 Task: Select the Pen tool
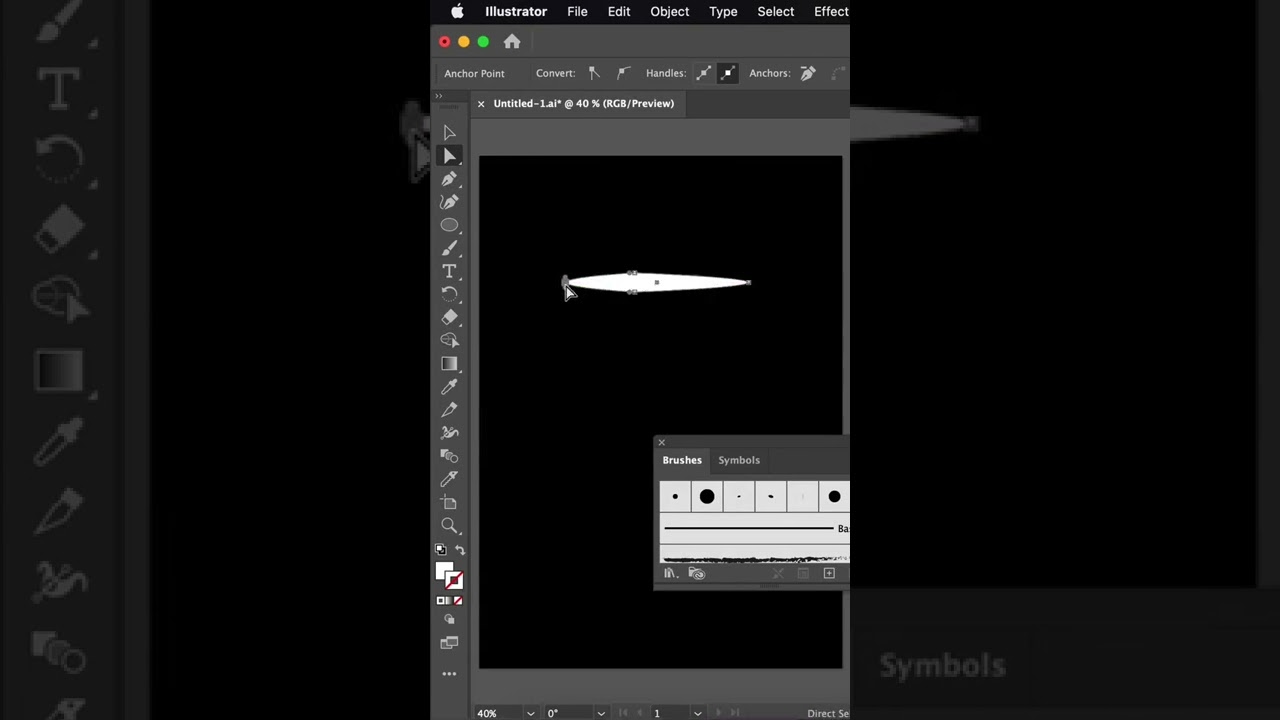click(x=449, y=179)
